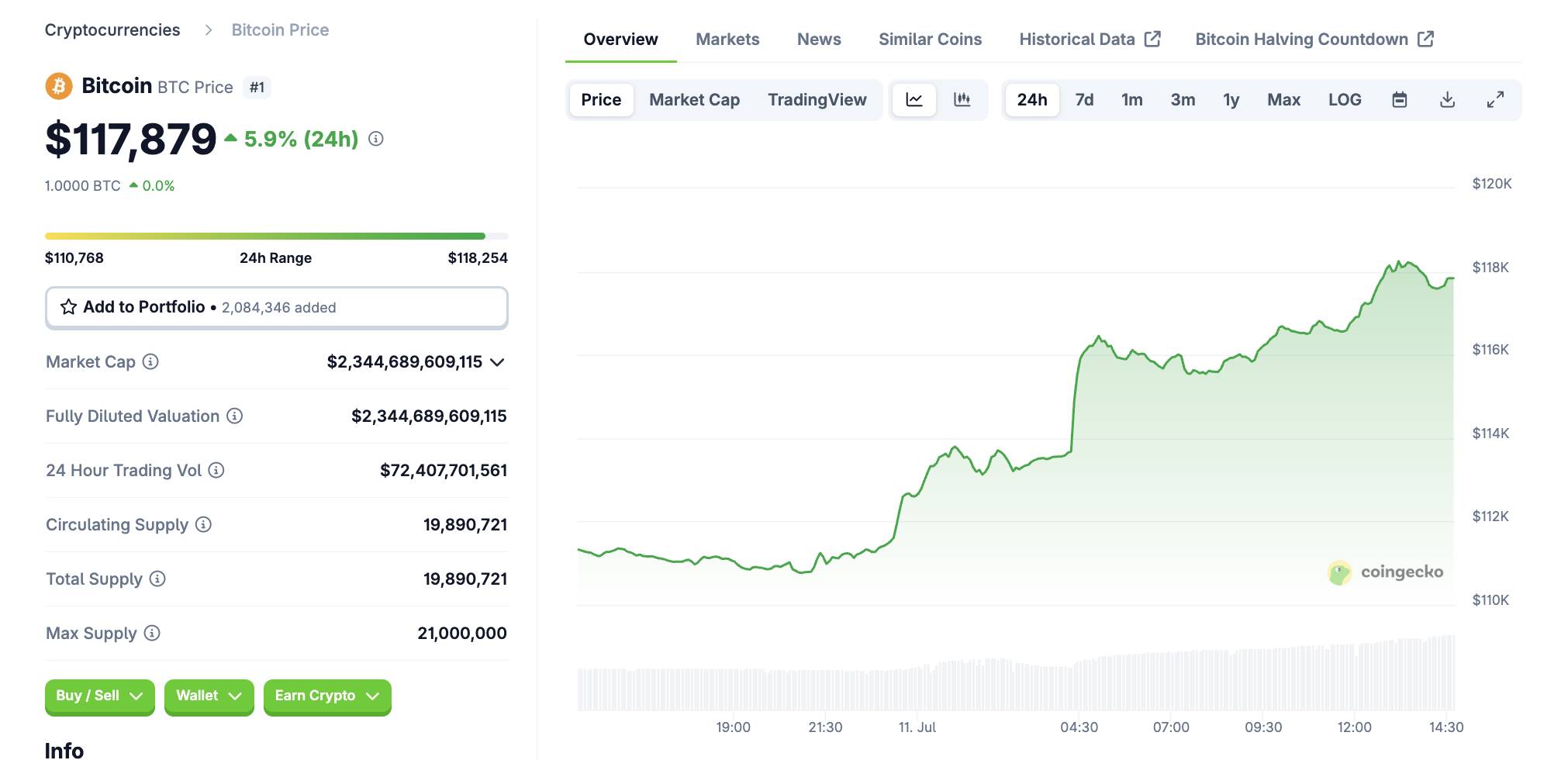Select the 1y time range

pos(1231,99)
